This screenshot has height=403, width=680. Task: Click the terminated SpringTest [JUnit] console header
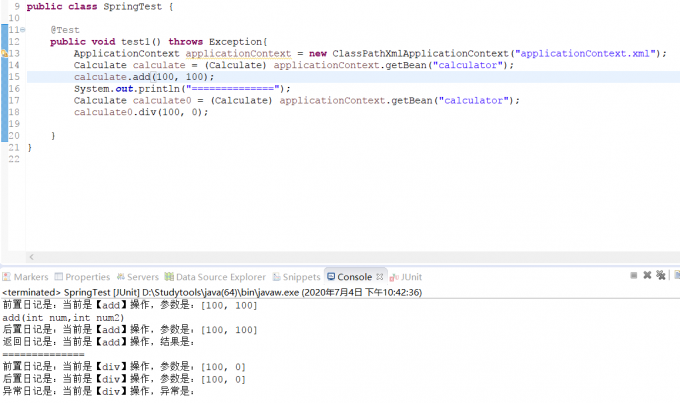pos(212,292)
